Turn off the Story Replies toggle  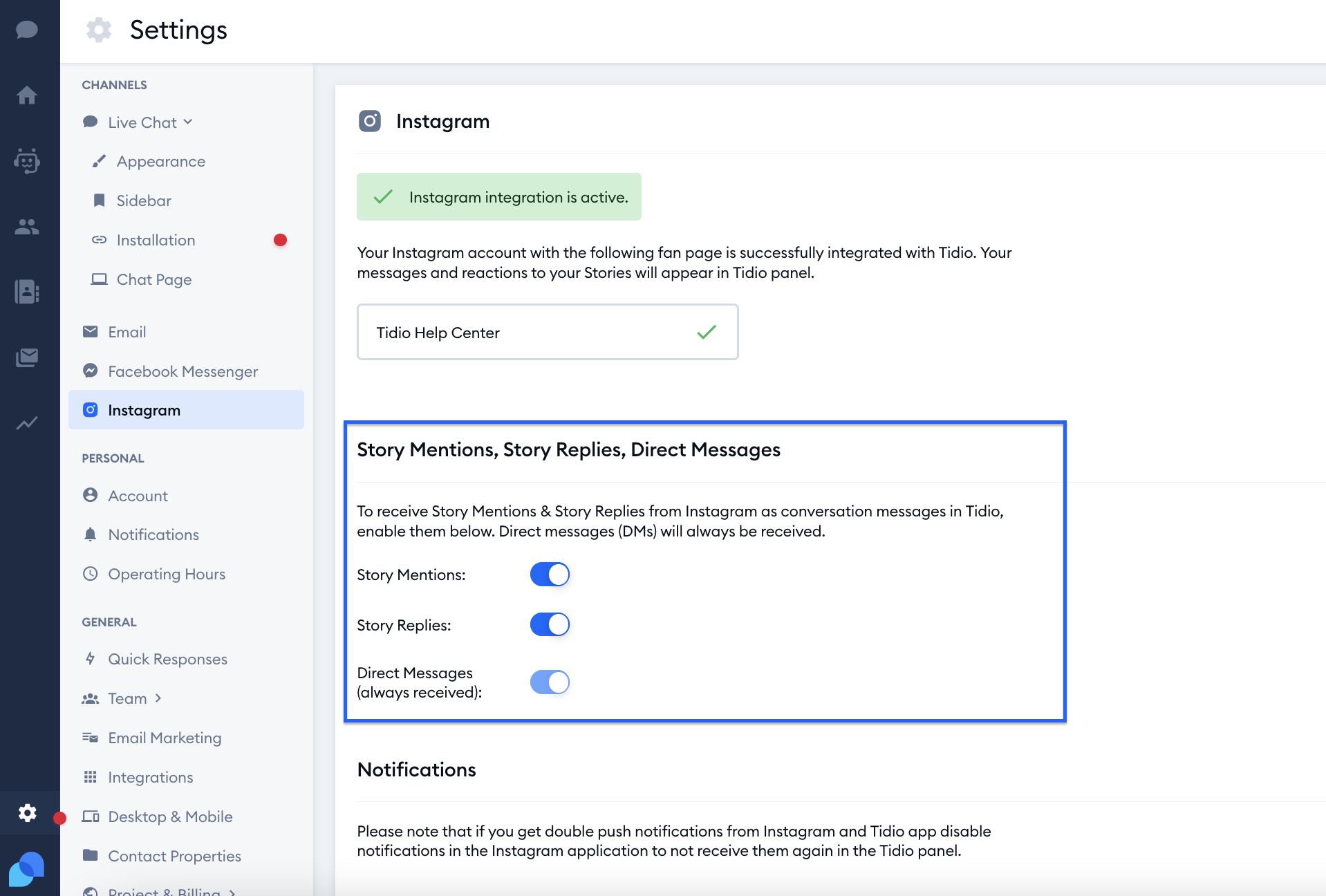550,624
